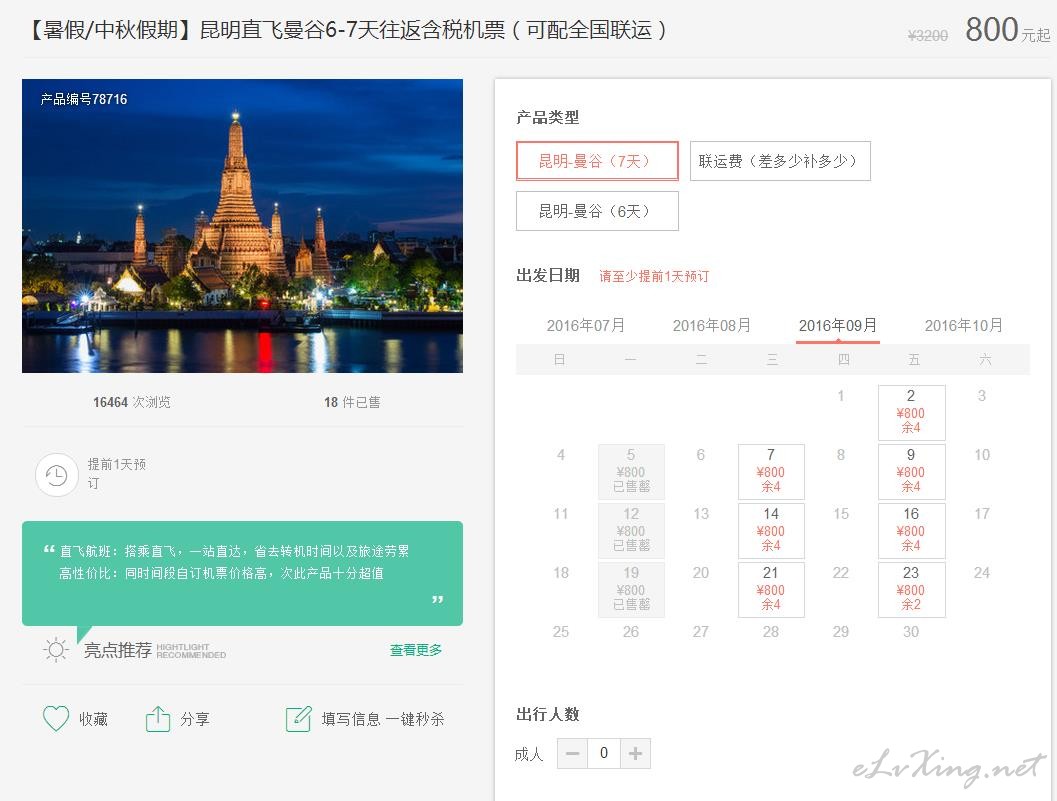Click the strikethrough ¥3200 original price
Screen dimensions: 1057x801
pyautogui.click(x=928, y=36)
